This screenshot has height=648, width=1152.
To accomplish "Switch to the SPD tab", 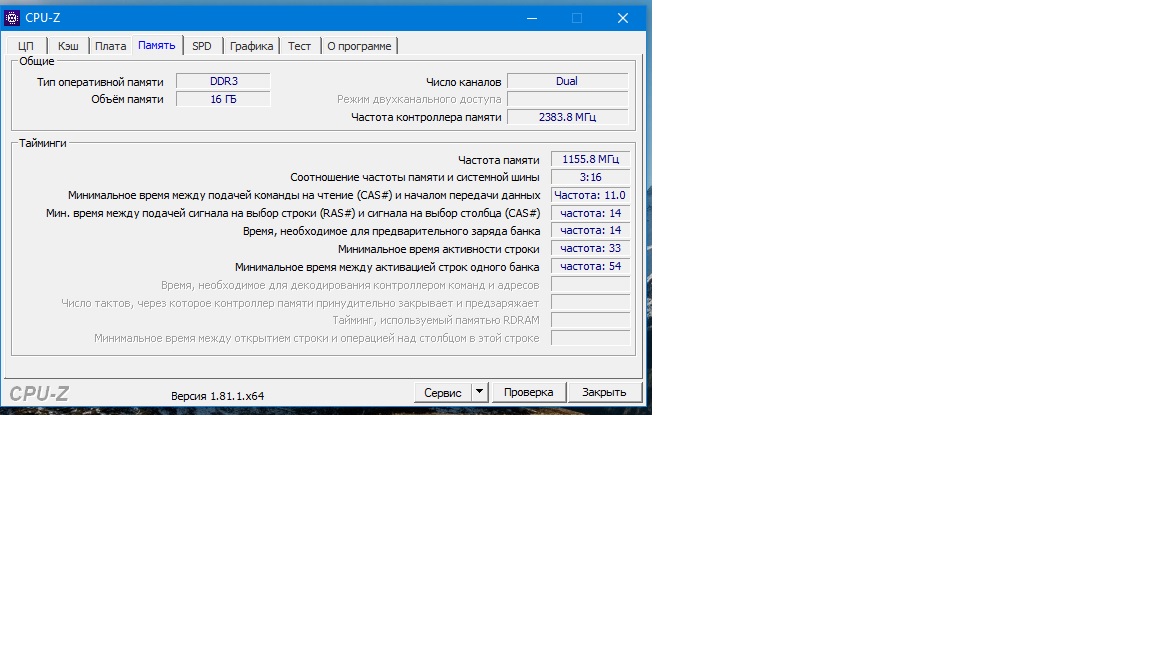I will point(201,46).
